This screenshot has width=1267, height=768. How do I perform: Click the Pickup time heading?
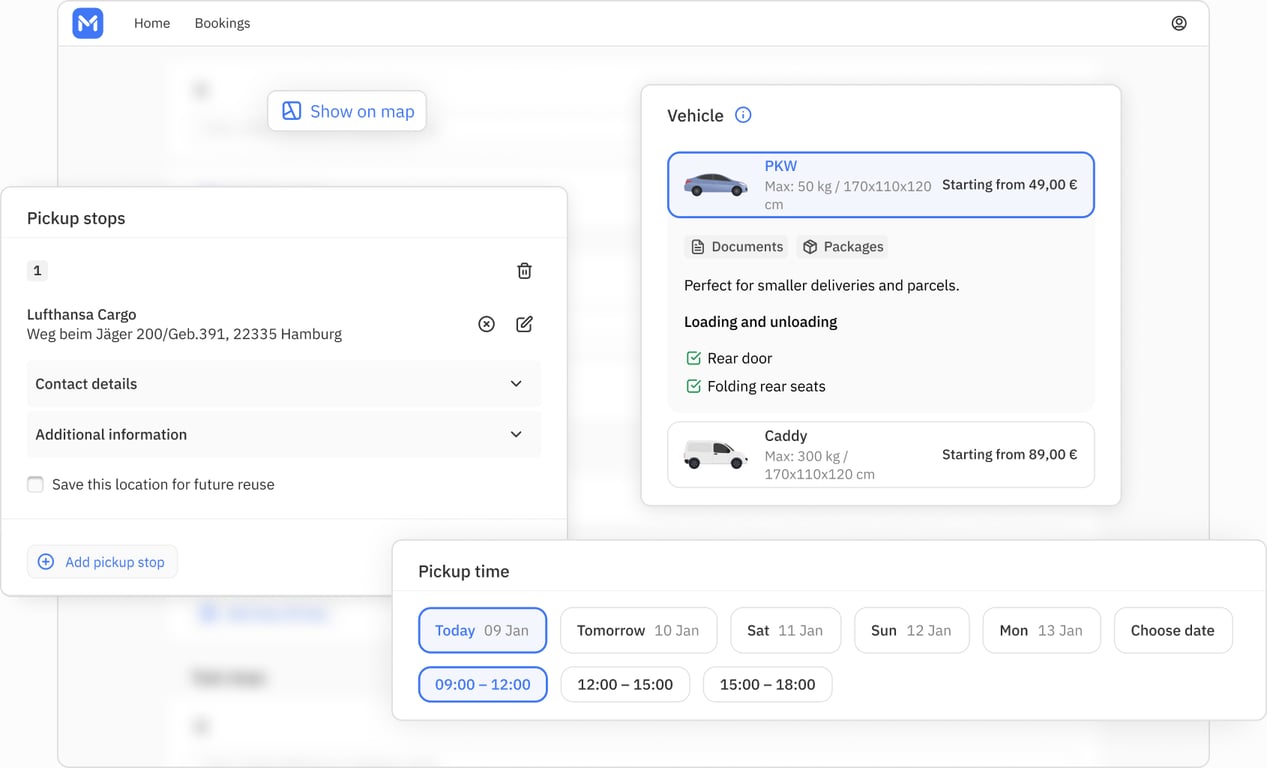click(x=464, y=572)
